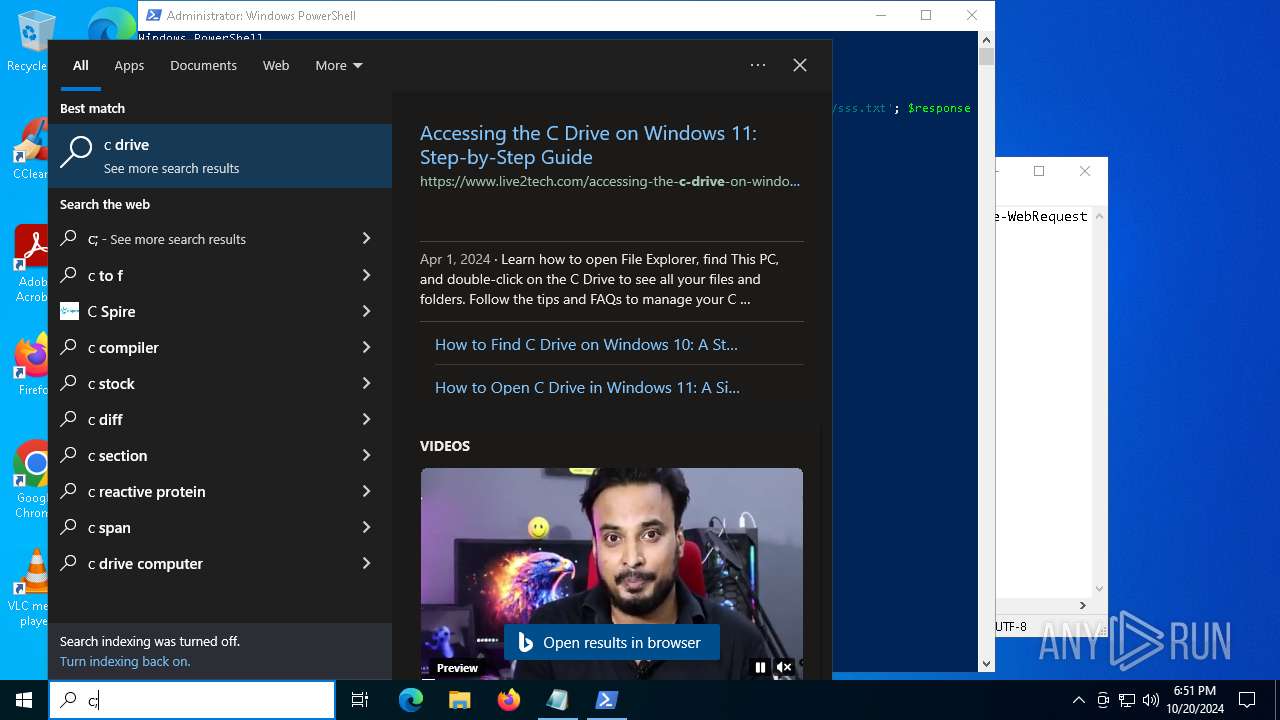This screenshot has width=1280, height=720.
Task: Switch to the Documents search tab
Action: coord(203,65)
